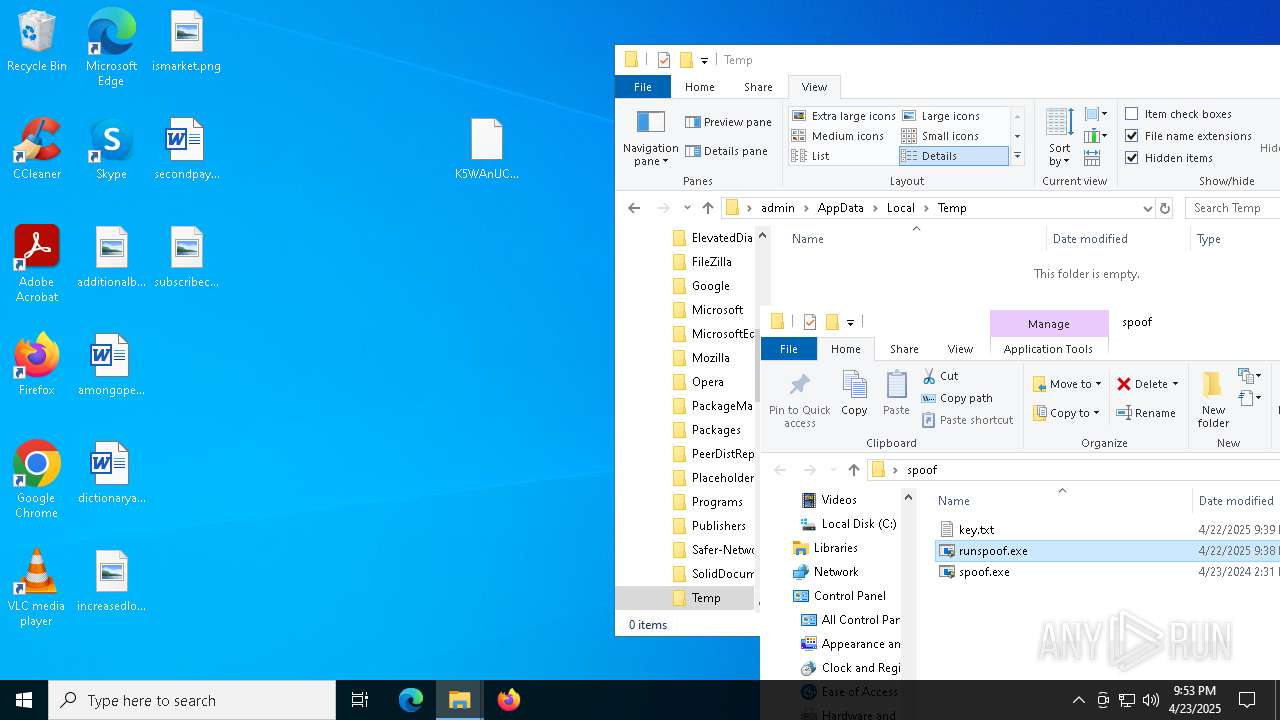Screen dimensions: 1280x720
Task: Expand the layout gallery more arrow
Action: (1017, 156)
